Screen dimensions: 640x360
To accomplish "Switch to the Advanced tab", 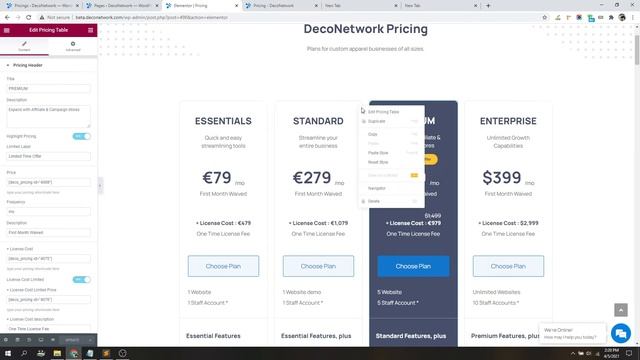I will pos(73,46).
